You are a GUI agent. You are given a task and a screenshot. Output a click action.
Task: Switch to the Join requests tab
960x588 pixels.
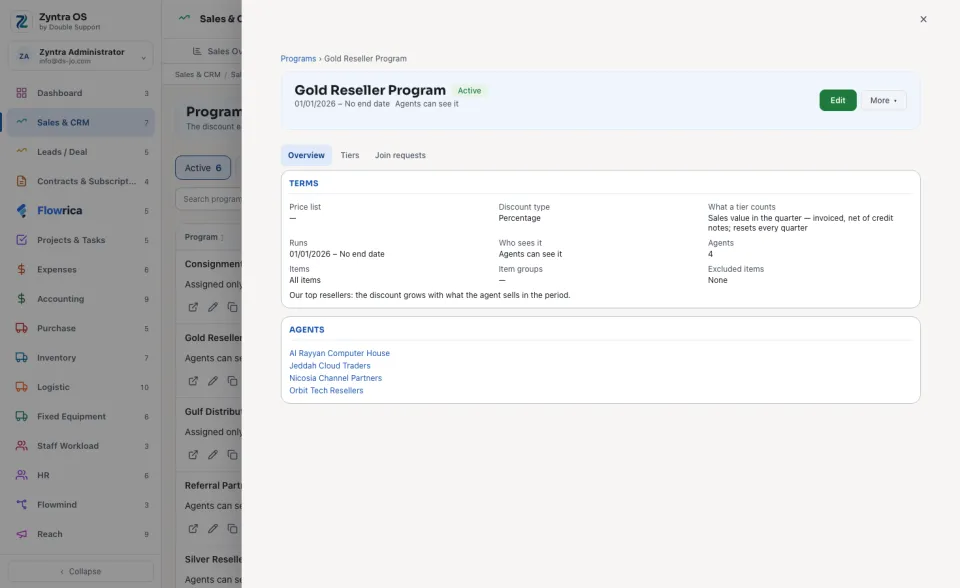tap(400, 155)
